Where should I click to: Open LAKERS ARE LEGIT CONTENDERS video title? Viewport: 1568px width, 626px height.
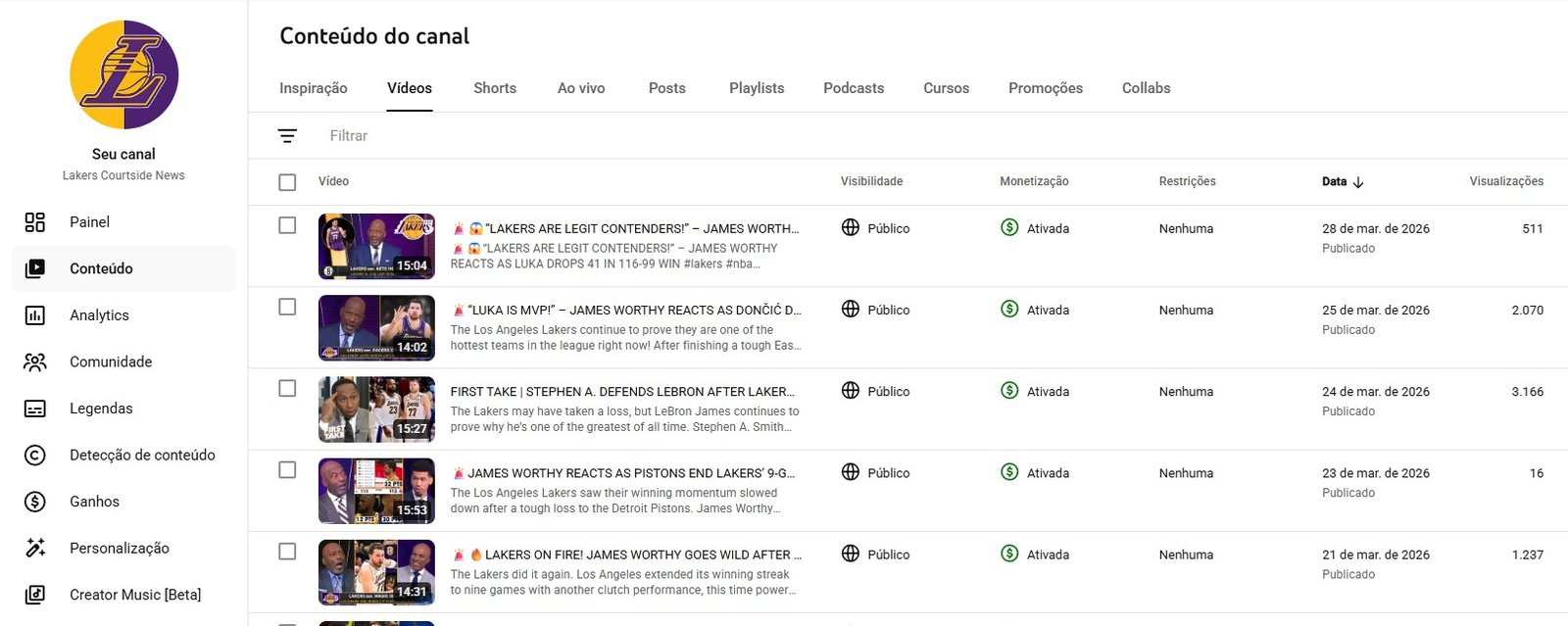625,228
